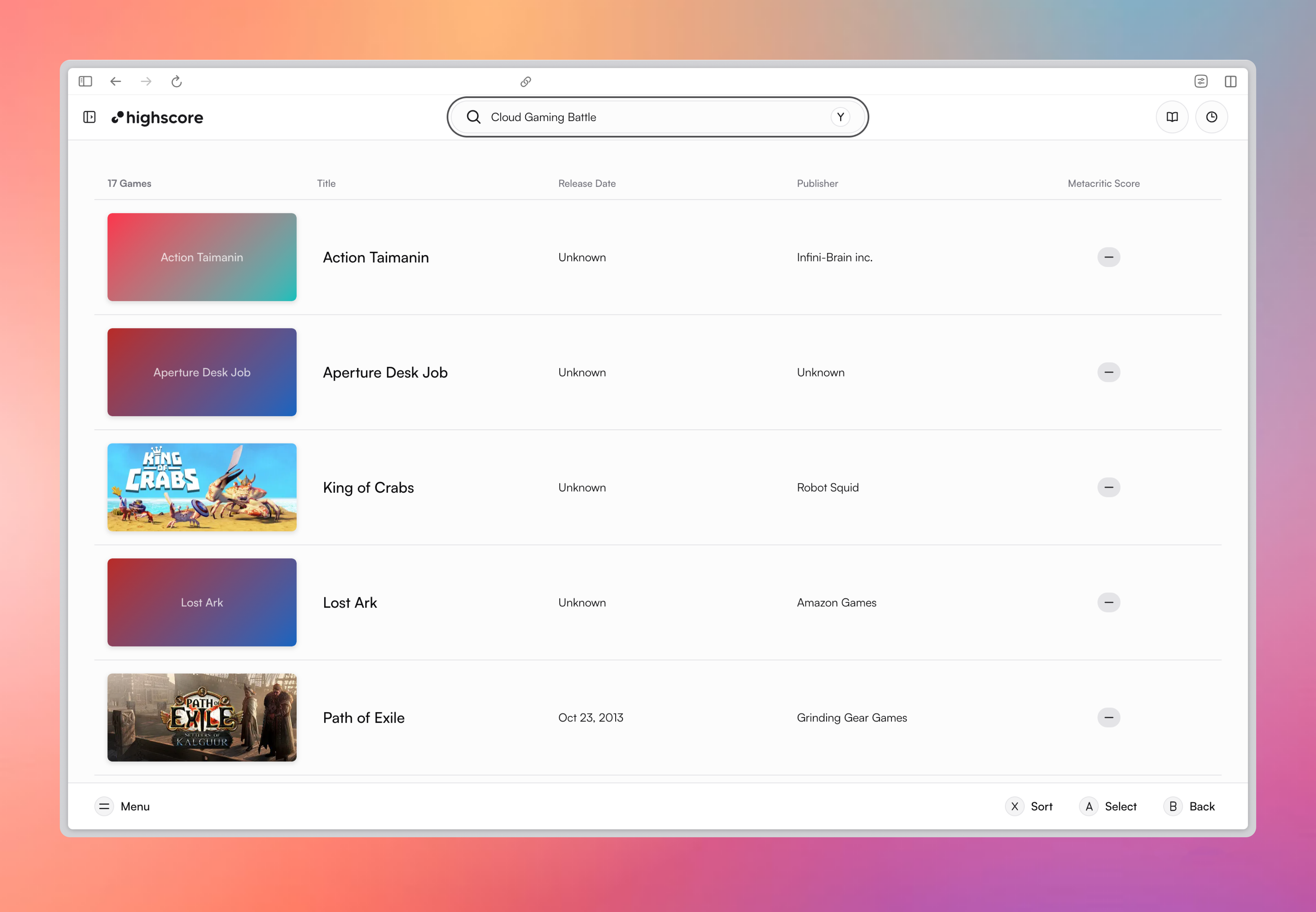Click Path of Exile's empty score badge
Screen dimensions: 1316x912
point(1108,717)
